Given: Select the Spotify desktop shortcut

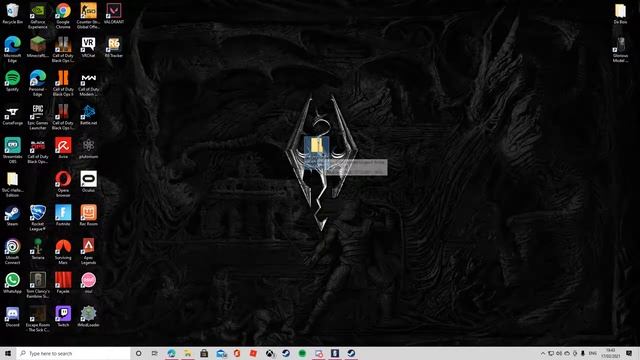Looking at the screenshot, I should coord(12,81).
